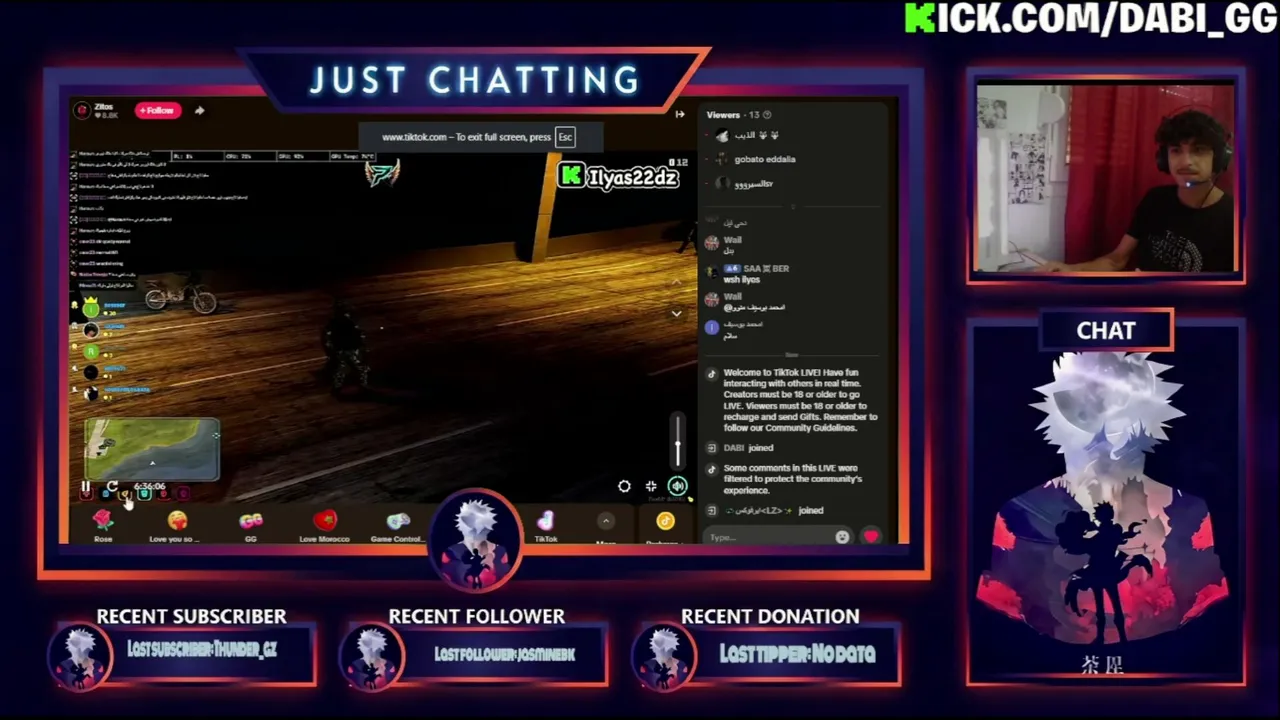Click the Kick logo beside Ilyas22dz
1280x720 pixels.
click(571, 177)
